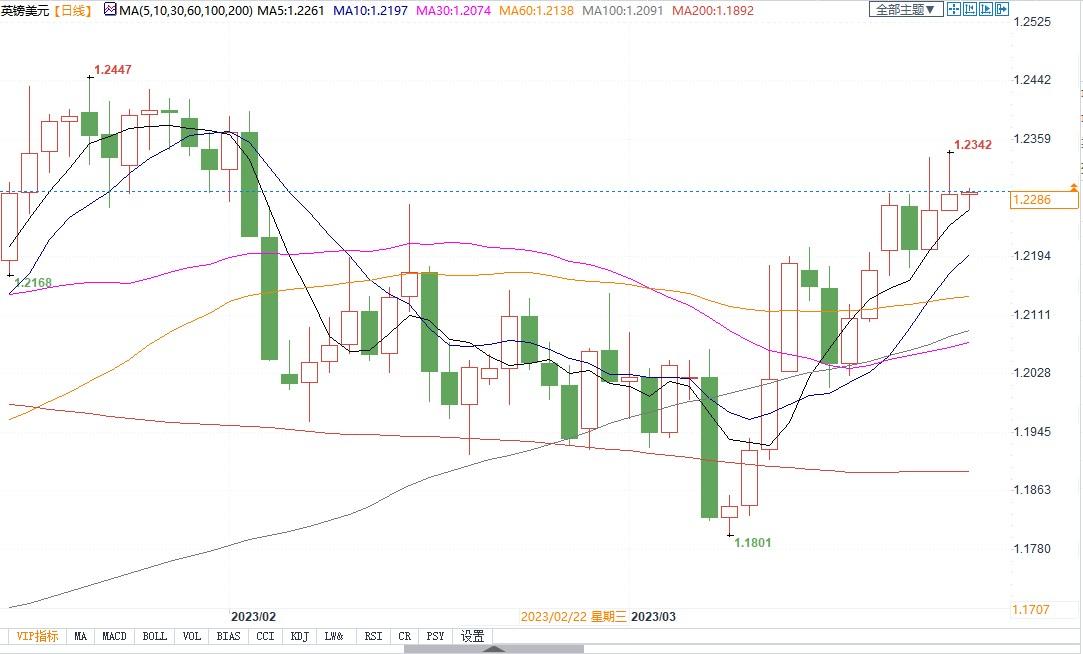Switch to the MACD indicator tab
This screenshot has height=654, width=1083.
(x=115, y=636)
